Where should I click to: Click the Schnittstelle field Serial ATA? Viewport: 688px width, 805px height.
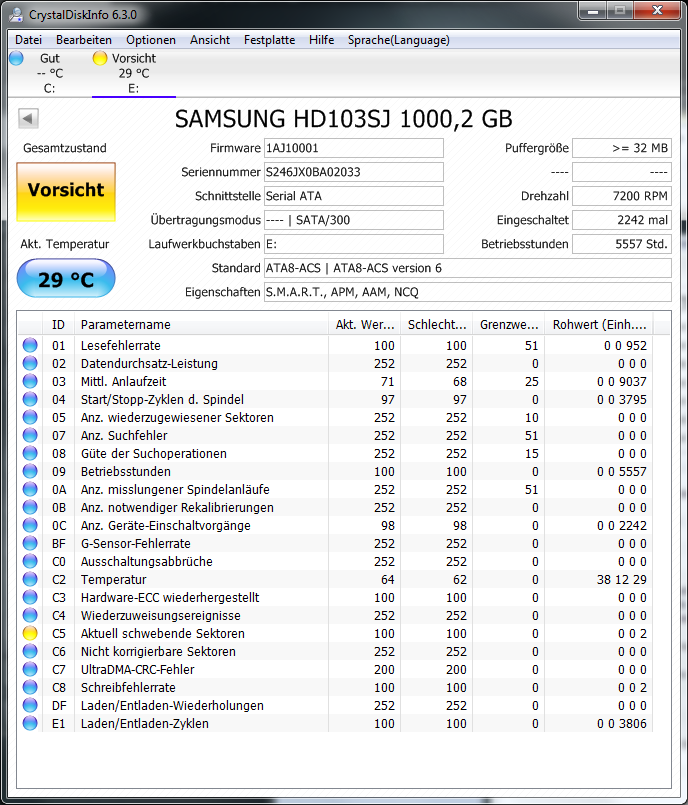point(354,196)
